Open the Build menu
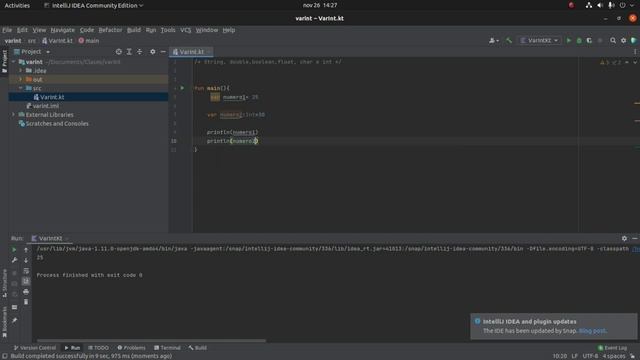The width and height of the screenshot is (640, 360). tap(133, 30)
